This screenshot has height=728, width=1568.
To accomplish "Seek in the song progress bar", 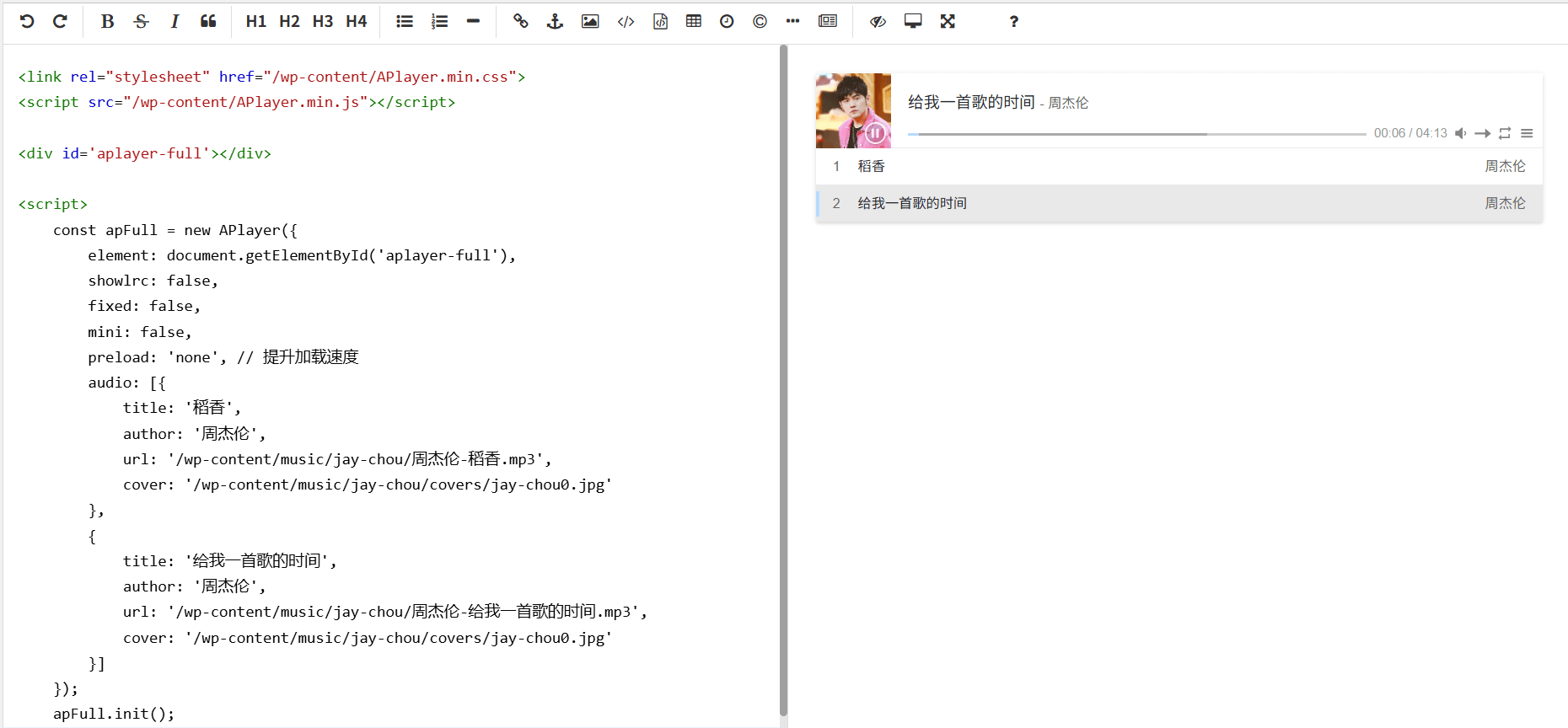I will (x=1136, y=134).
